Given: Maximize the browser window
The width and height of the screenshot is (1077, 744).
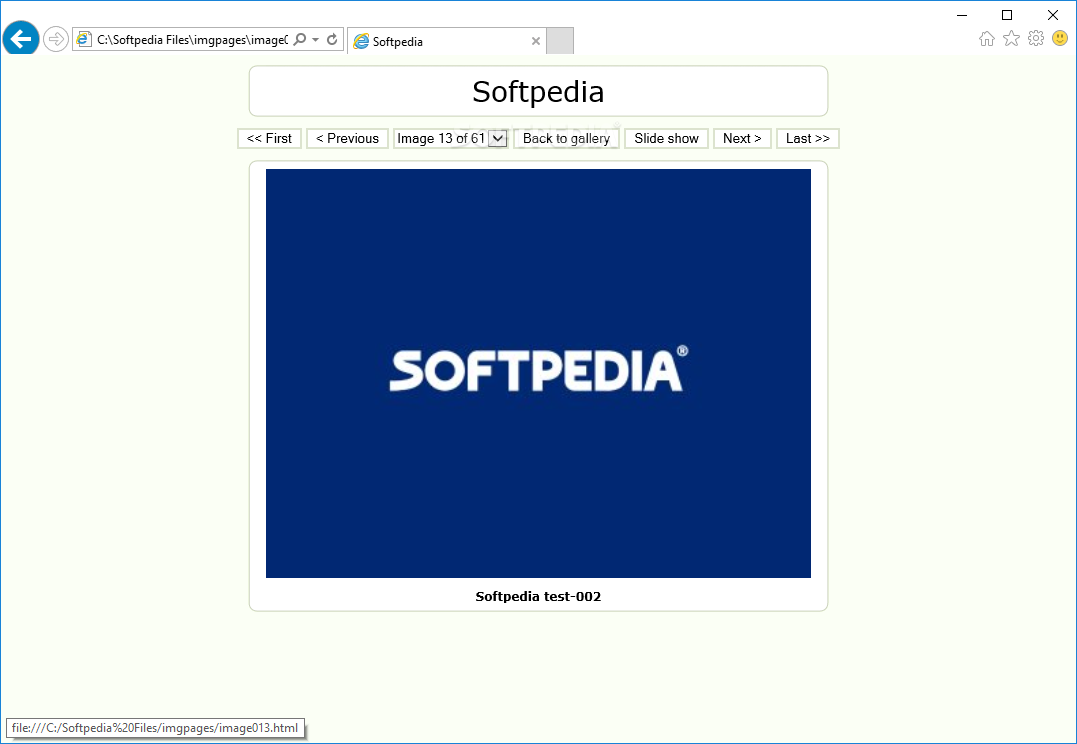Looking at the screenshot, I should click(1007, 14).
